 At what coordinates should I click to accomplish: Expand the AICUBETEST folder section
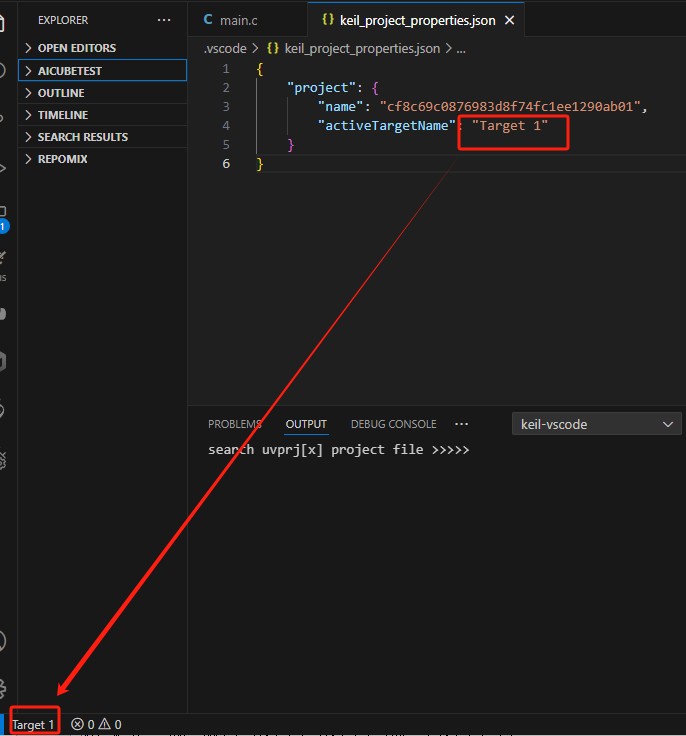102,70
